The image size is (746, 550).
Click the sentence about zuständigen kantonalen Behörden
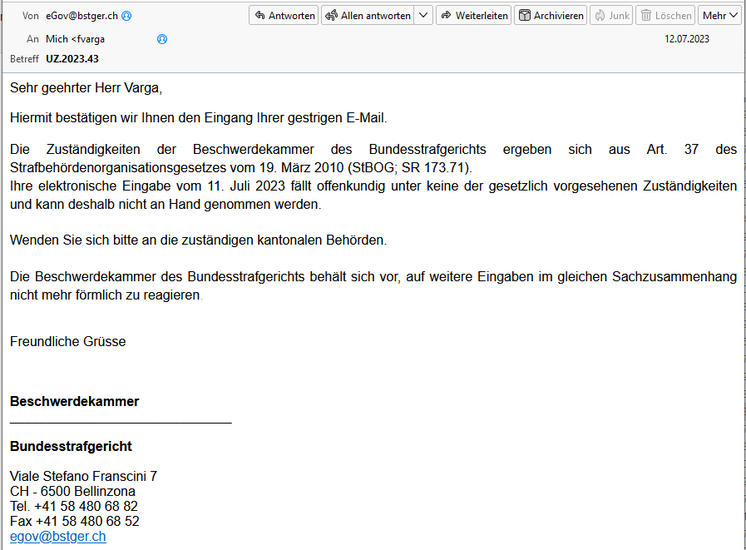[198, 240]
